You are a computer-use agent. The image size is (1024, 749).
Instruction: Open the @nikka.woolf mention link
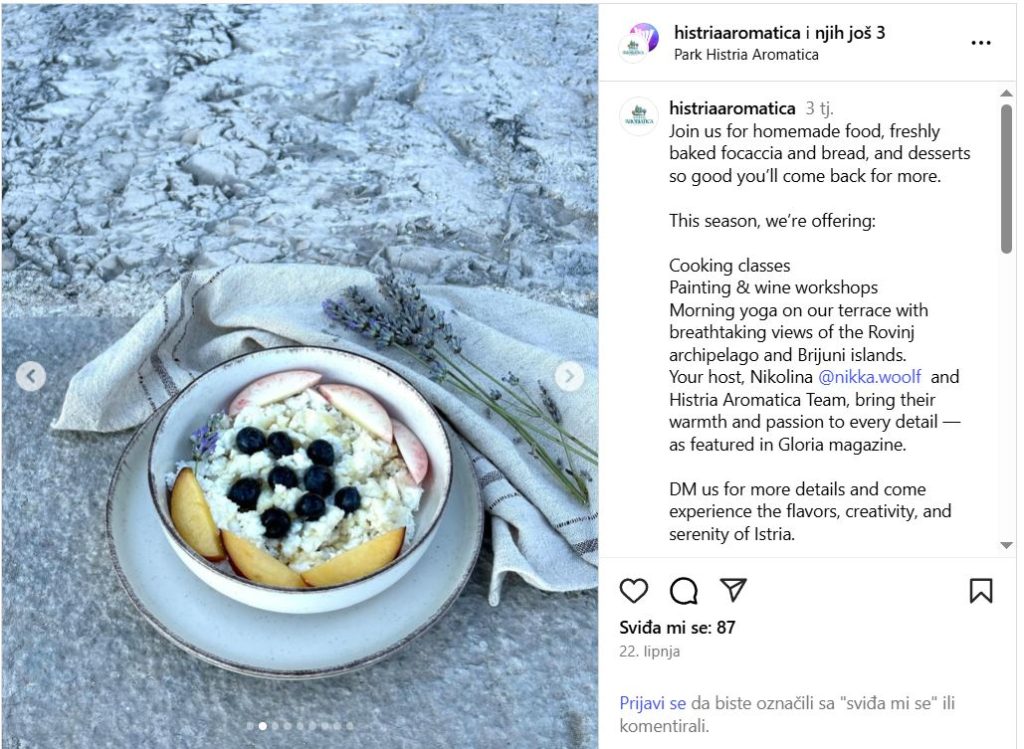pyautogui.click(x=869, y=377)
